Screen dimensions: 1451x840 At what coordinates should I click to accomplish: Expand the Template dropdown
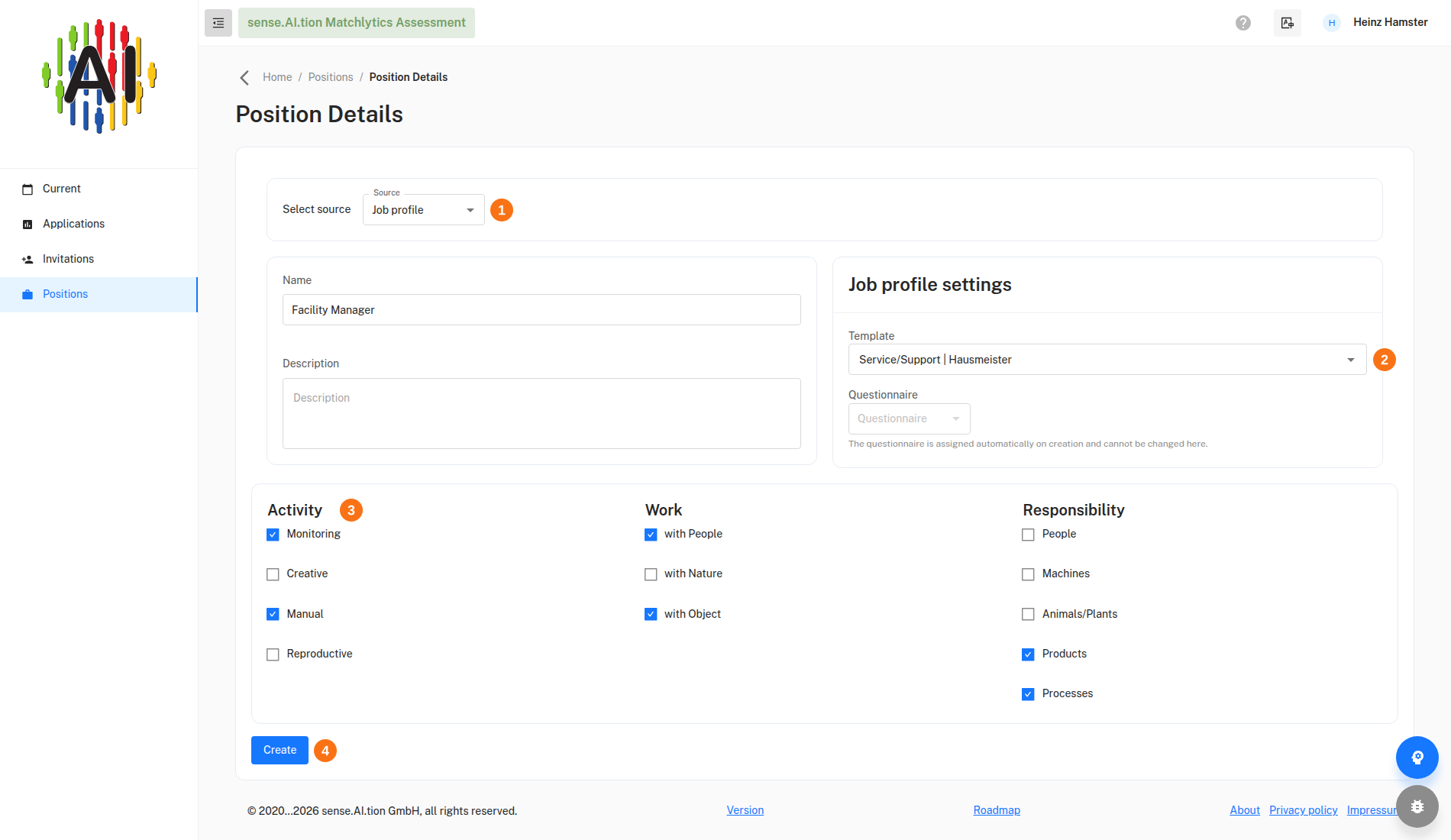coord(1107,360)
